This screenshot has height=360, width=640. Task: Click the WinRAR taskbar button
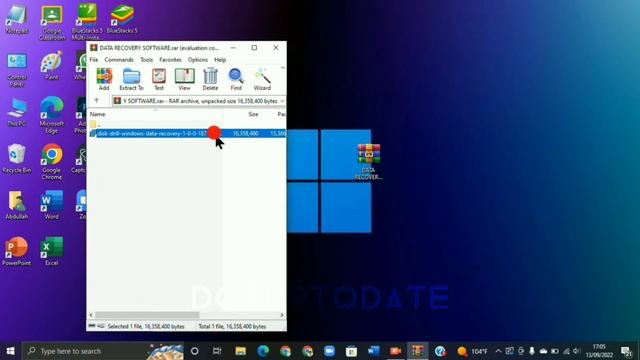[418, 351]
